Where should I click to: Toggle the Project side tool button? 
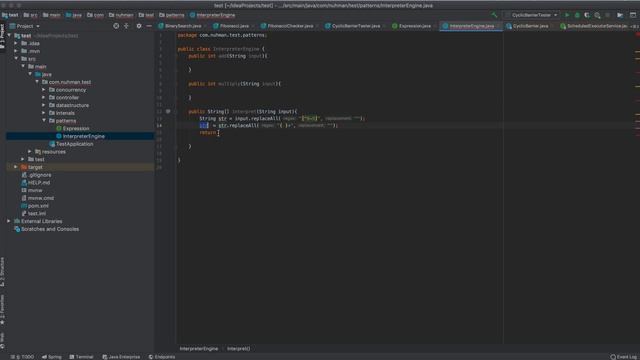click(2, 37)
